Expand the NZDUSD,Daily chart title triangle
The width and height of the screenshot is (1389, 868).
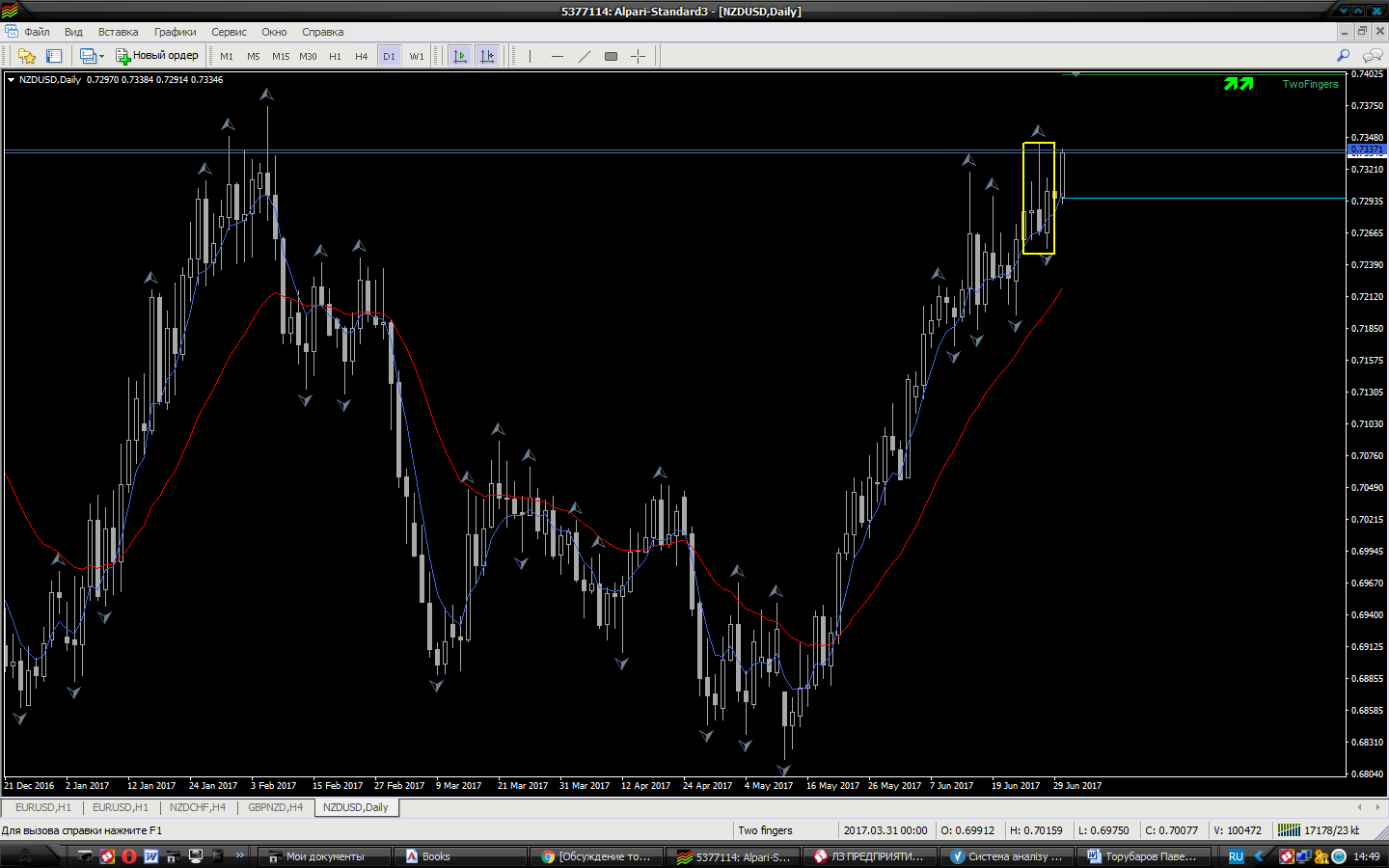(x=12, y=80)
